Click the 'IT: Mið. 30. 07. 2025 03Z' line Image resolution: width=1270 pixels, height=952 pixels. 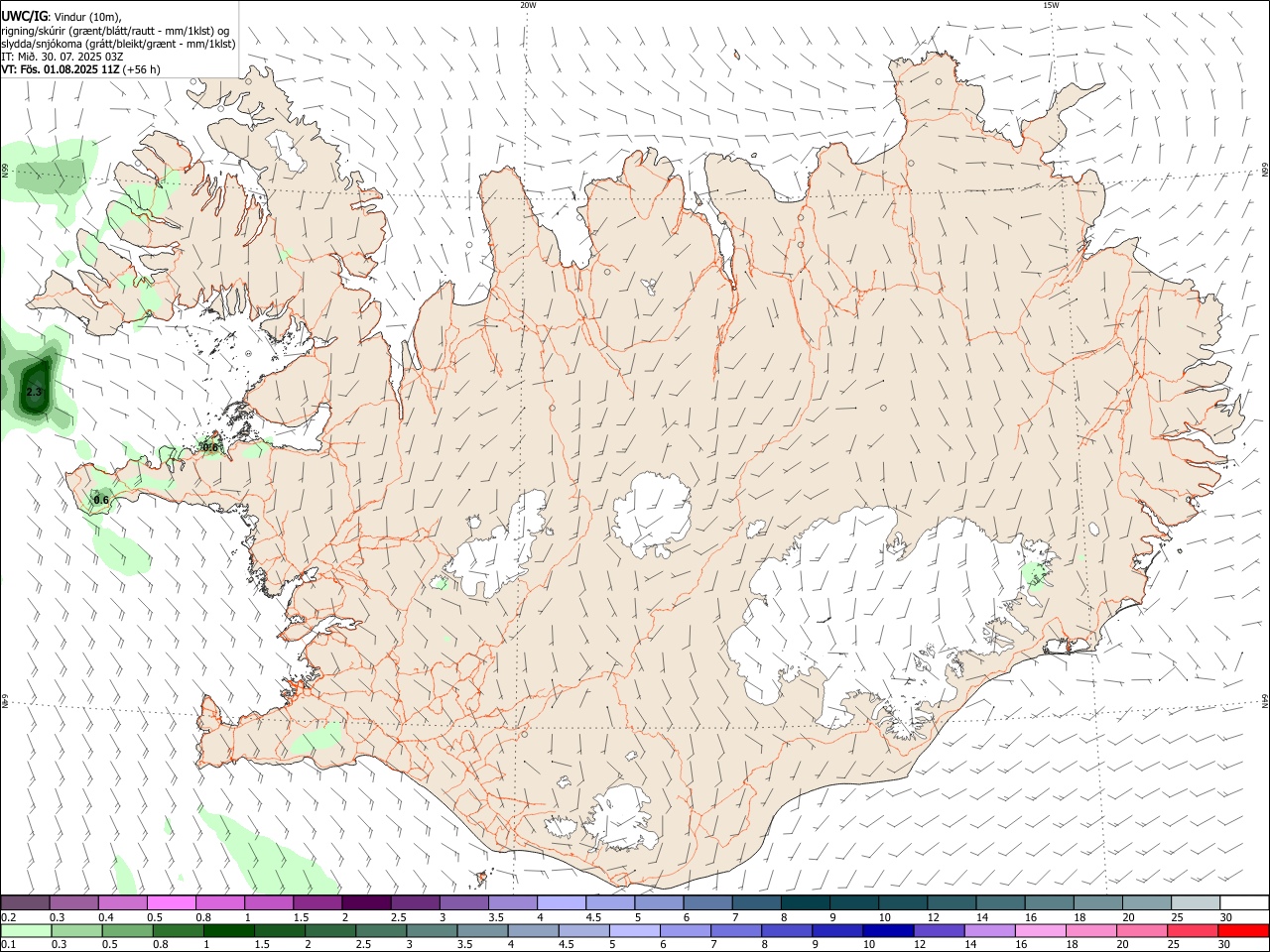click(x=62, y=57)
